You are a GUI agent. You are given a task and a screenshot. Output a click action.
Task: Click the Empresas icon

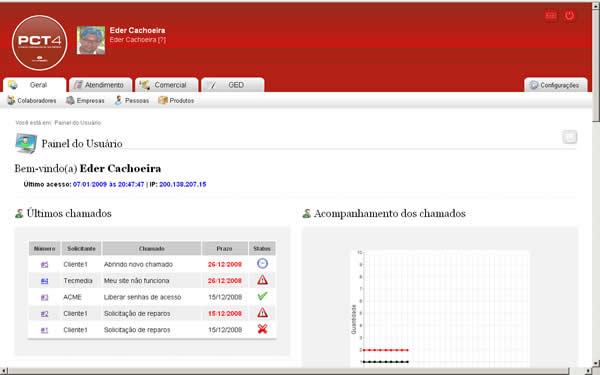(x=70, y=100)
